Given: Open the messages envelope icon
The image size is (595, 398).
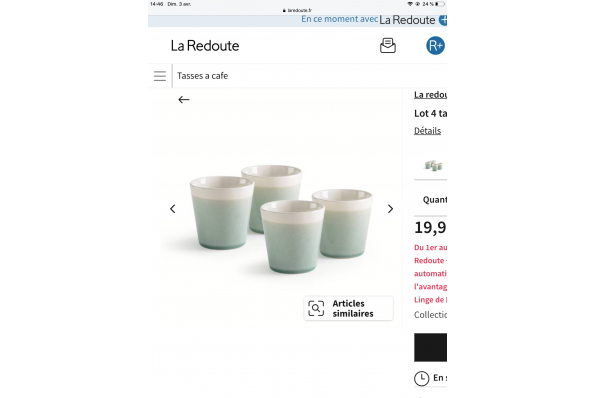Looking at the screenshot, I should pos(388,46).
